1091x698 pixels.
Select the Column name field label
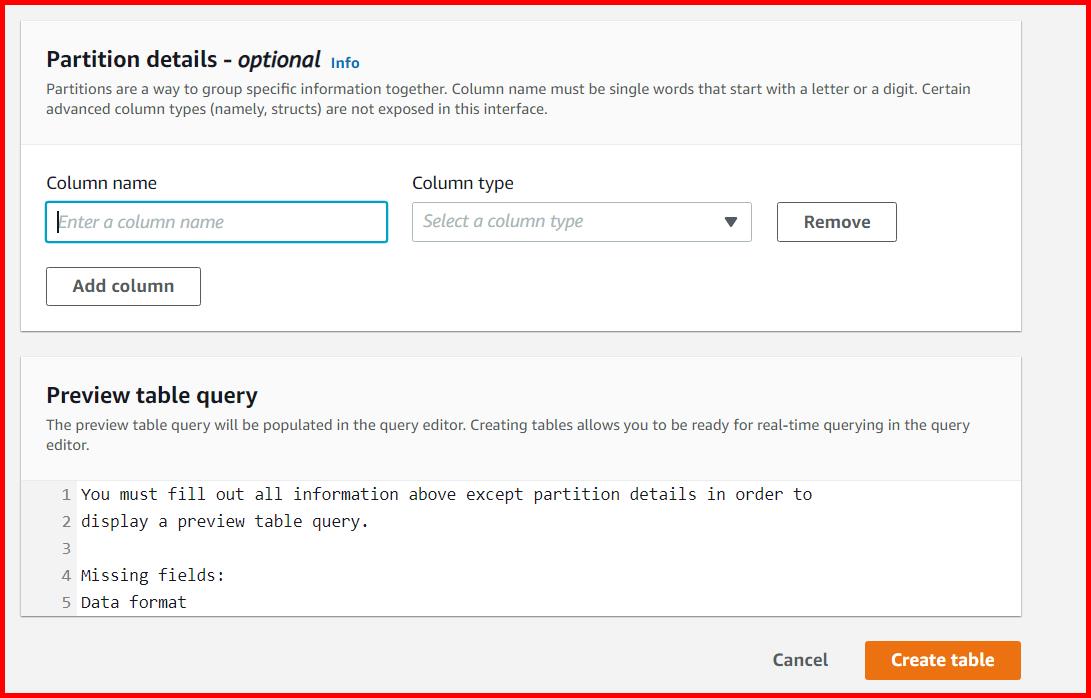tap(101, 183)
